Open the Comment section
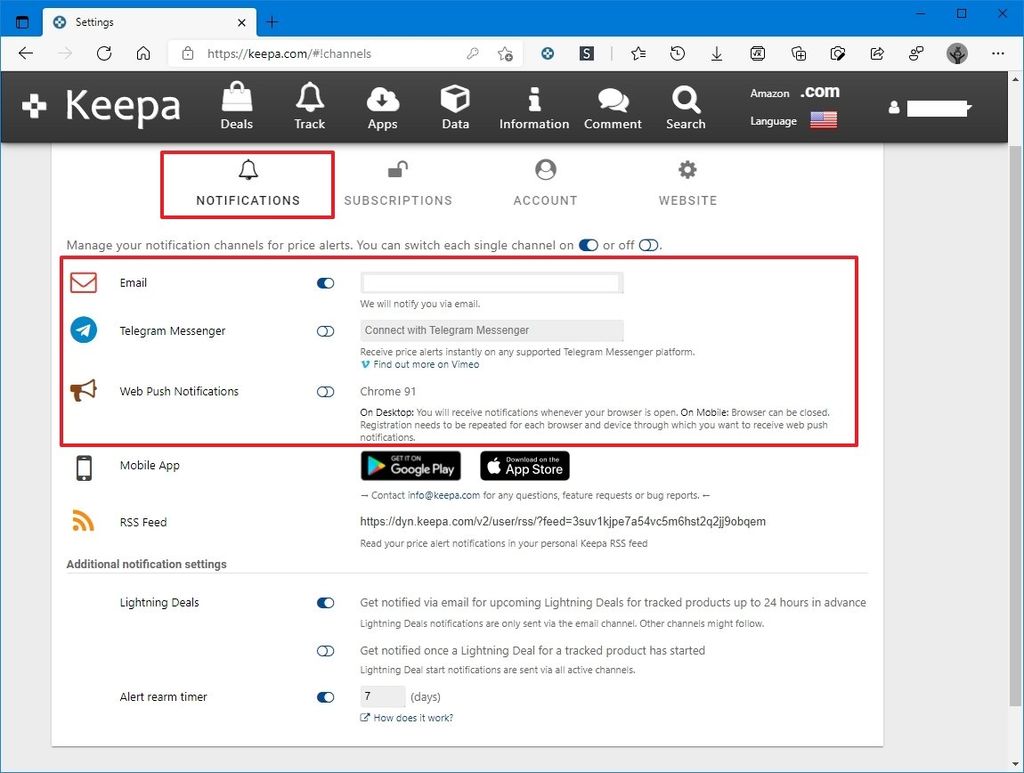1024x773 pixels. coord(612,106)
